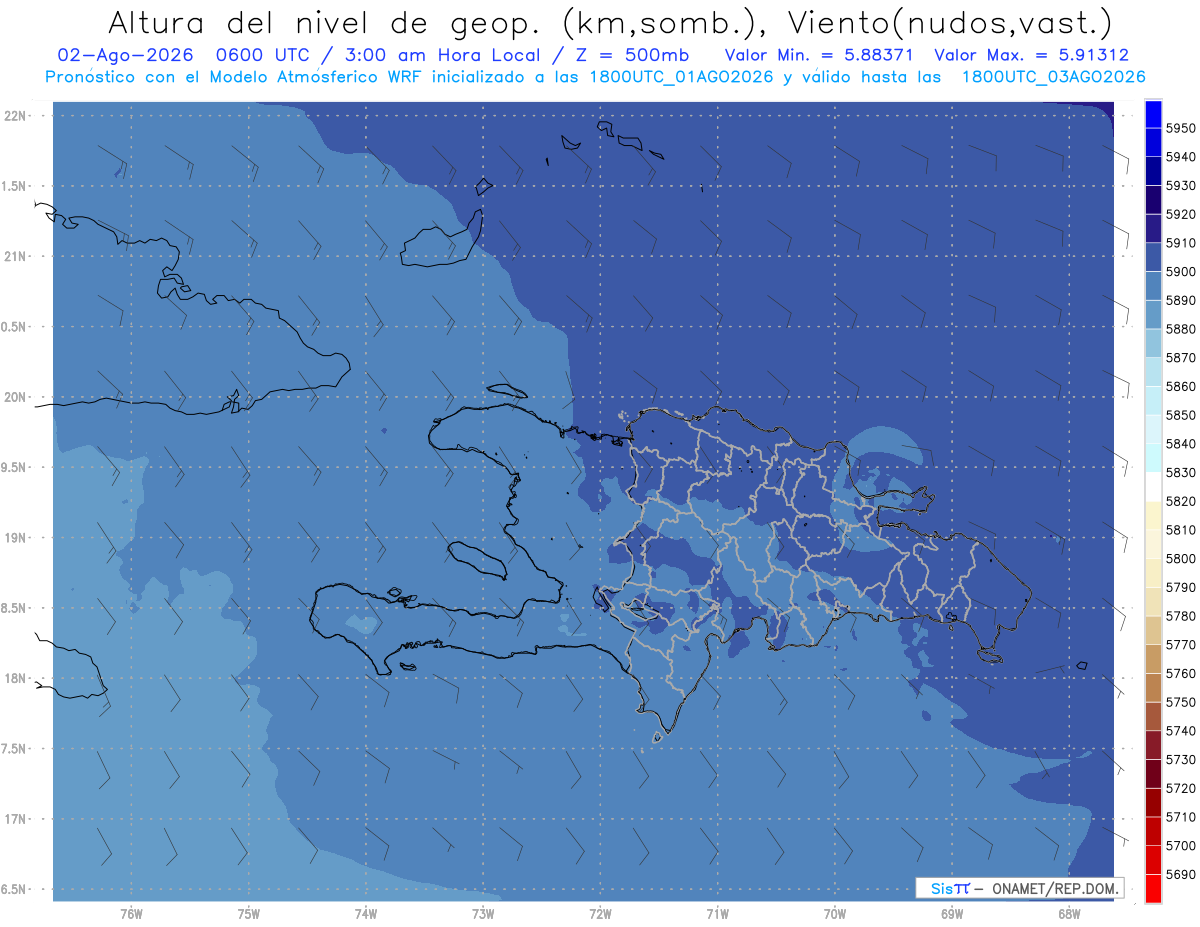Click the 20N latitude axis label
The width and height of the screenshot is (1200, 927).
[15, 397]
